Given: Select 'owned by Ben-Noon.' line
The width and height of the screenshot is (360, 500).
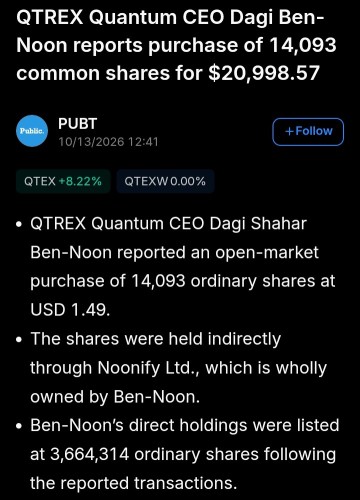Looking at the screenshot, I should tap(115, 397).
